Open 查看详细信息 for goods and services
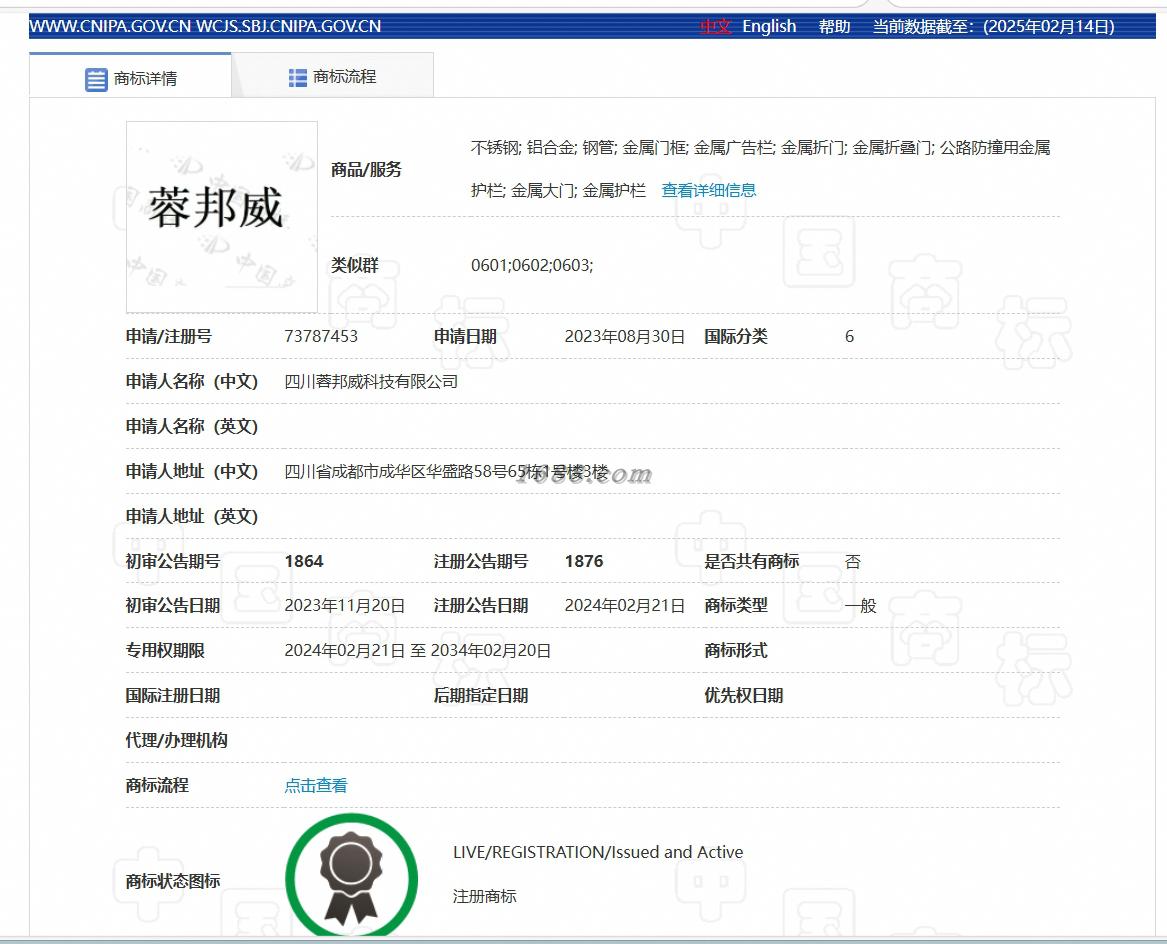 (709, 191)
